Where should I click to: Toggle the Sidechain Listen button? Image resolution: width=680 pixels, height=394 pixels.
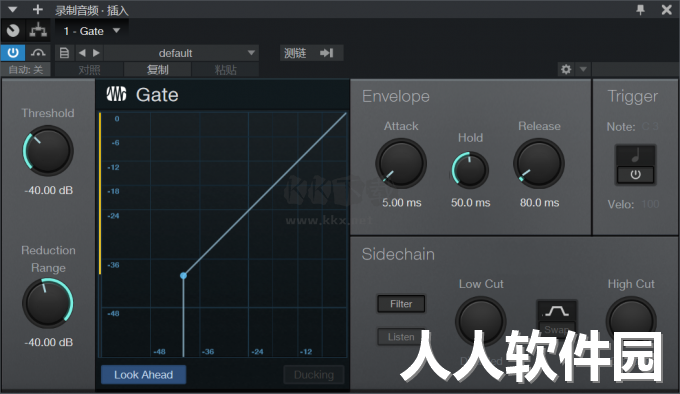pyautogui.click(x=401, y=337)
